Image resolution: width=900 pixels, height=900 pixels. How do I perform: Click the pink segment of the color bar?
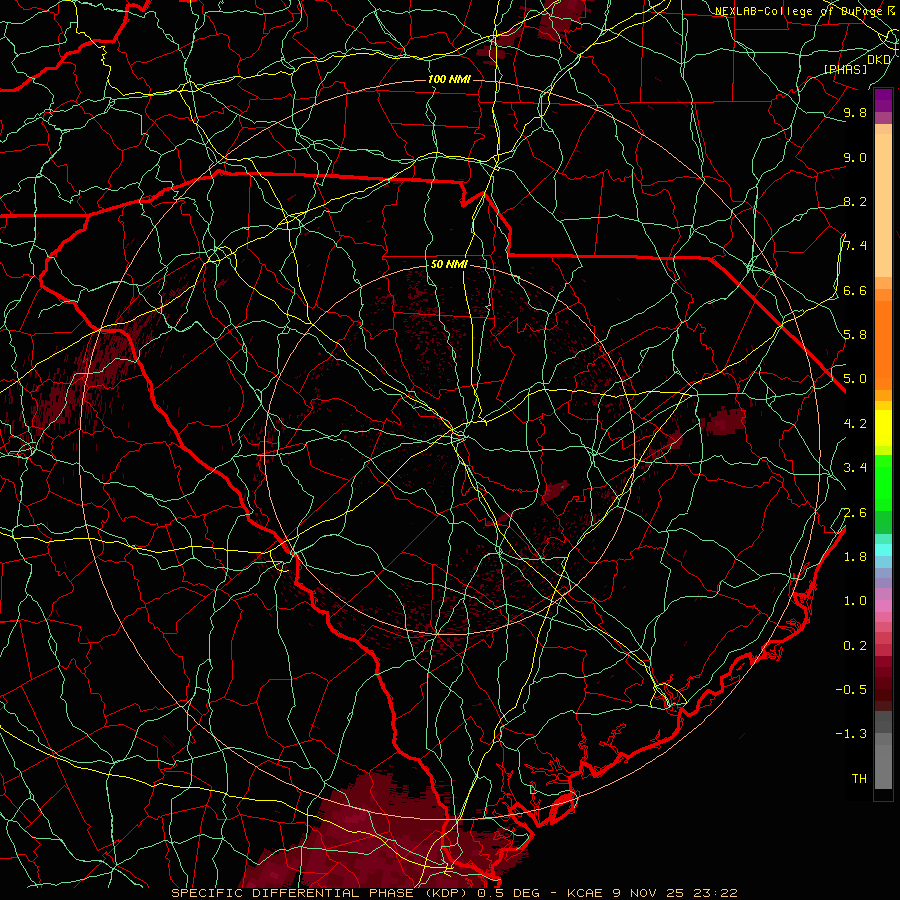pyautogui.click(x=883, y=606)
